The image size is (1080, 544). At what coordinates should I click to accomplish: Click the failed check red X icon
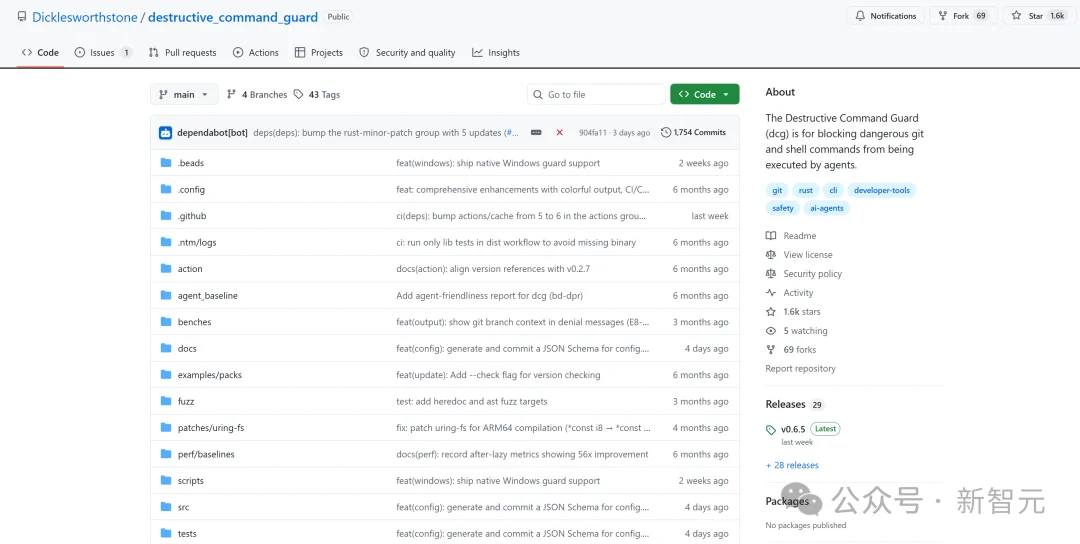pos(559,132)
